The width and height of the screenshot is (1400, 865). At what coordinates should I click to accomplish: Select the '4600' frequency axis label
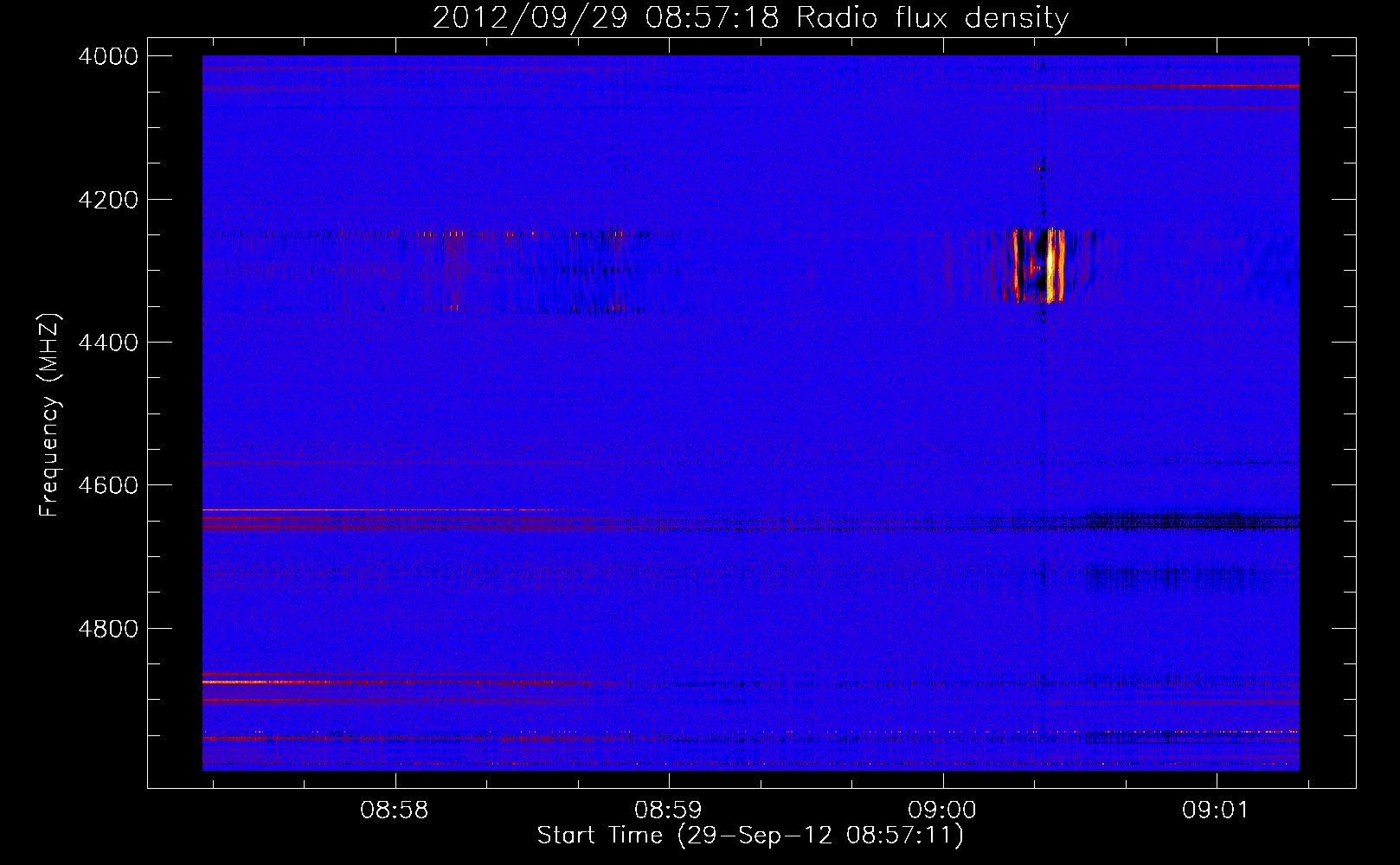(108, 485)
